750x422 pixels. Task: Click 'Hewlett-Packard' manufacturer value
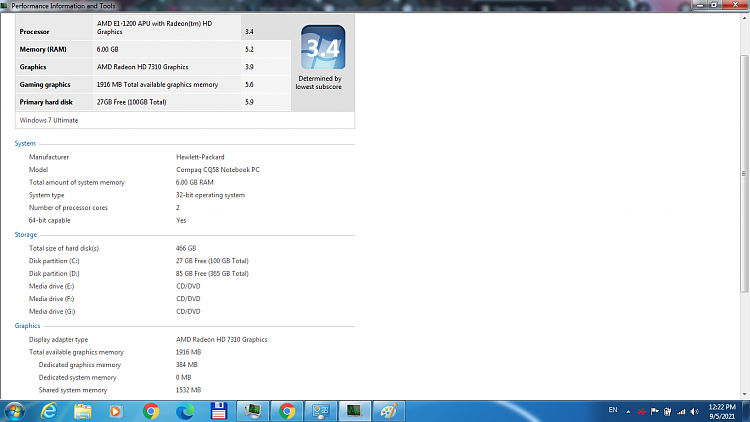[x=200, y=157]
